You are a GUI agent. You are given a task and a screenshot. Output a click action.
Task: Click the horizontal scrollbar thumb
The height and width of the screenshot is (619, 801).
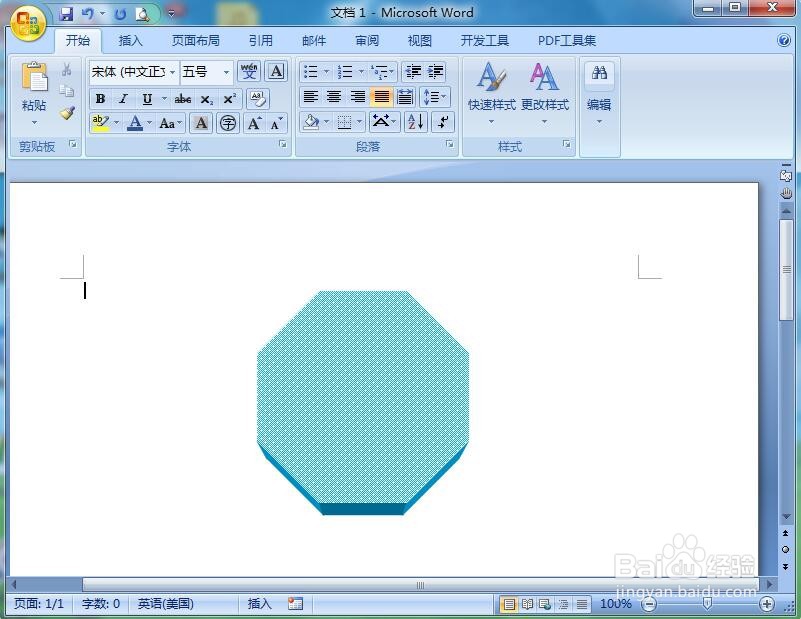420,584
